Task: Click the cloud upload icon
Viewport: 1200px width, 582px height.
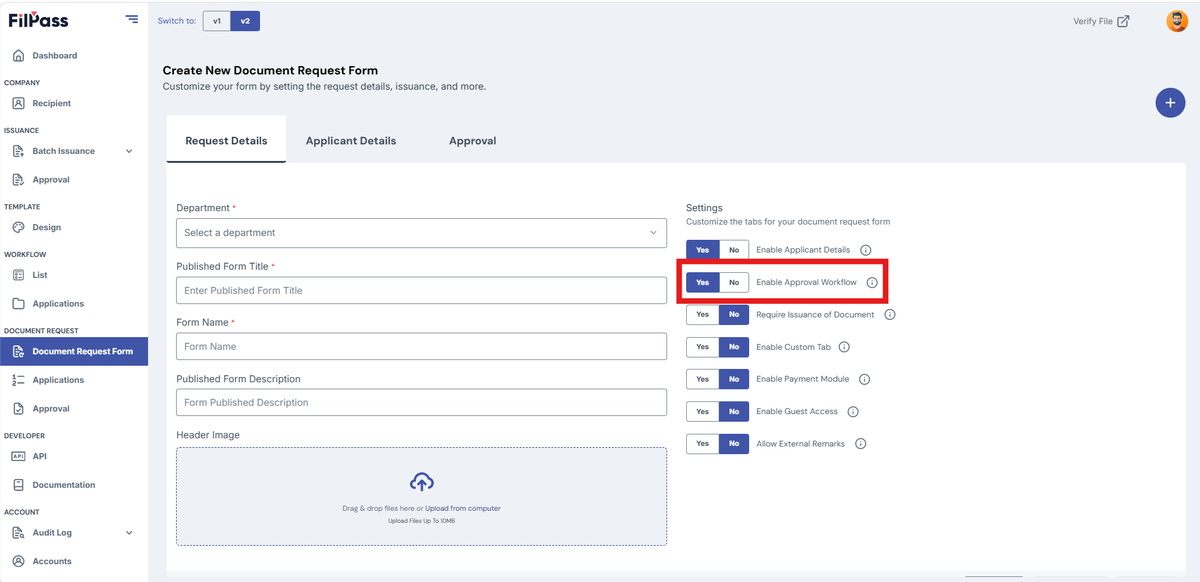Action: [421, 482]
